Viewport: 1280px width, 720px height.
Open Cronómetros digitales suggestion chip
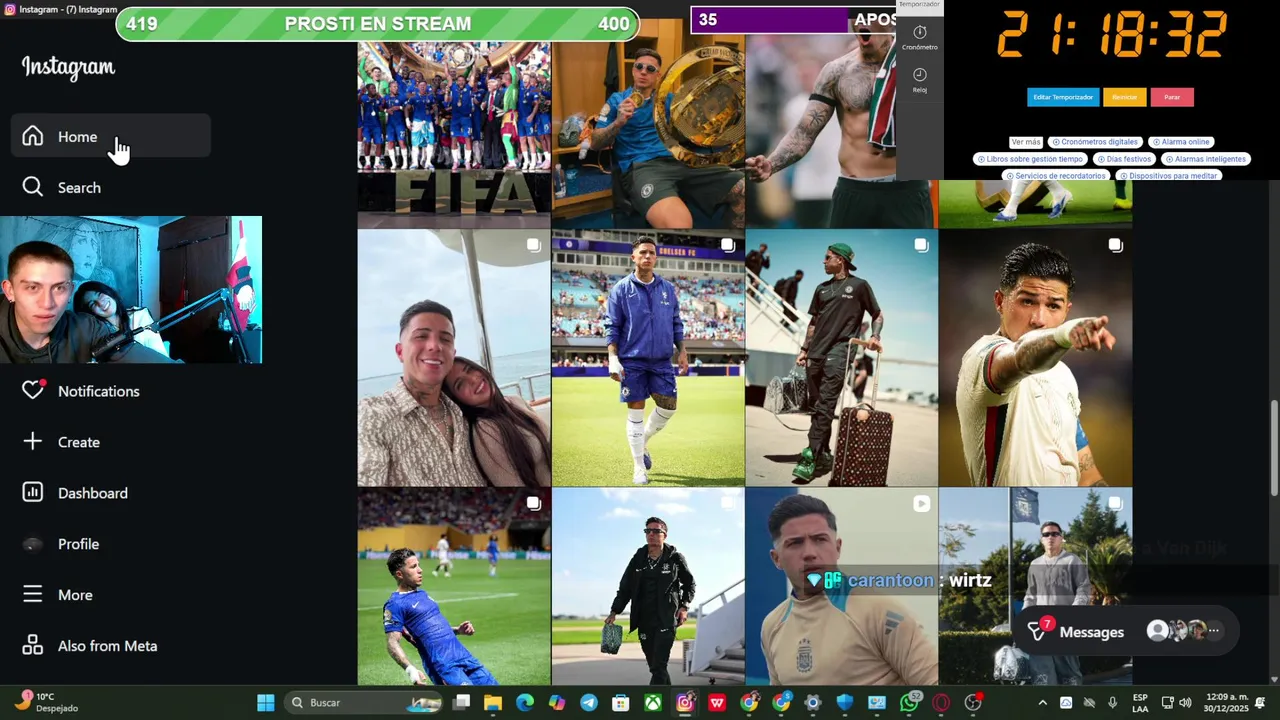(x=1096, y=142)
